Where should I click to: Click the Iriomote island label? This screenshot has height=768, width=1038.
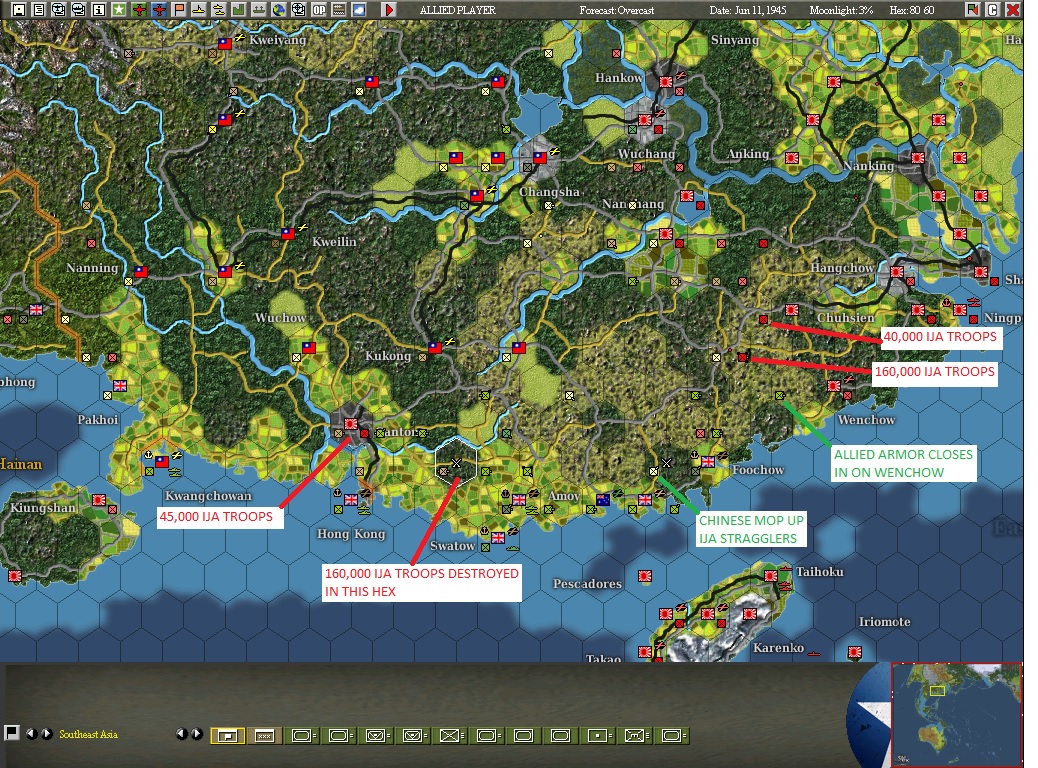click(884, 622)
